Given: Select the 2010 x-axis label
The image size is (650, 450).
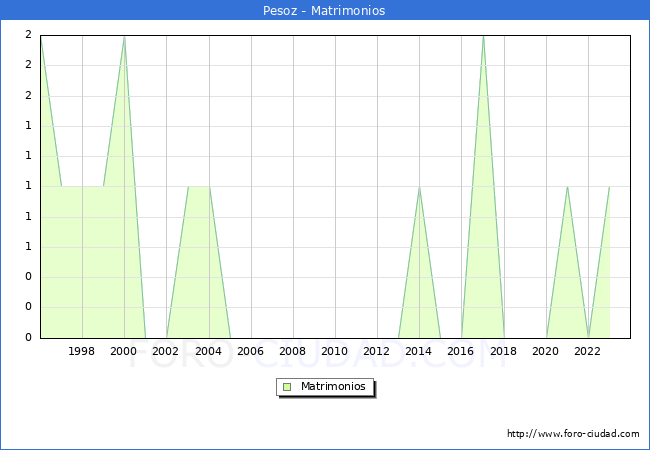Looking at the screenshot, I should pyautogui.click(x=335, y=351).
